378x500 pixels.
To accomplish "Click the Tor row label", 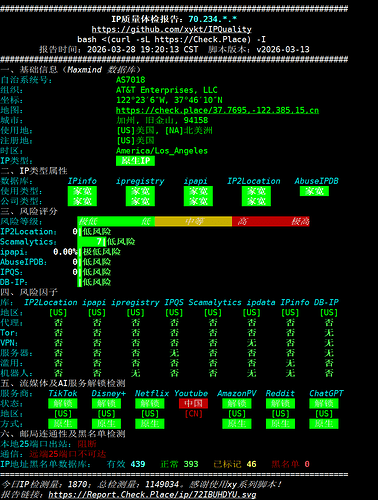I will pos(9,333).
